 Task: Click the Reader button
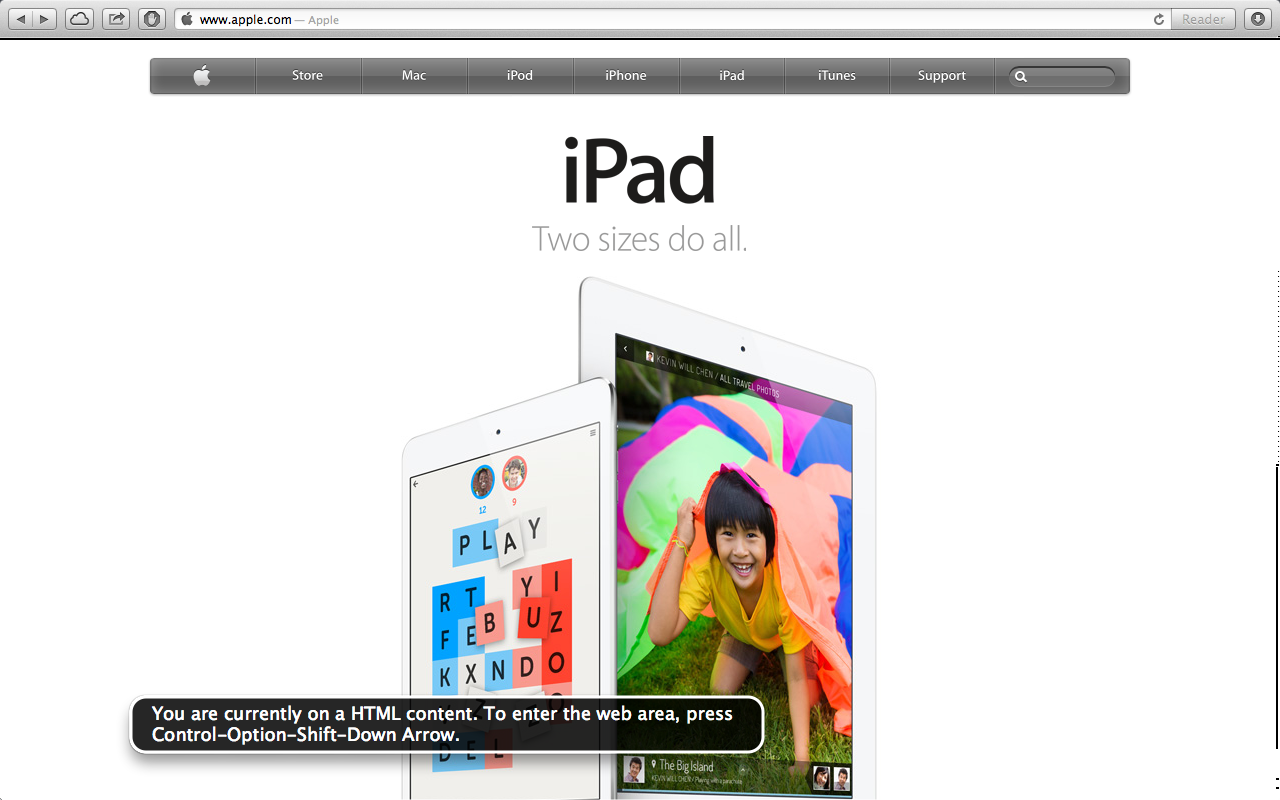click(x=1203, y=19)
